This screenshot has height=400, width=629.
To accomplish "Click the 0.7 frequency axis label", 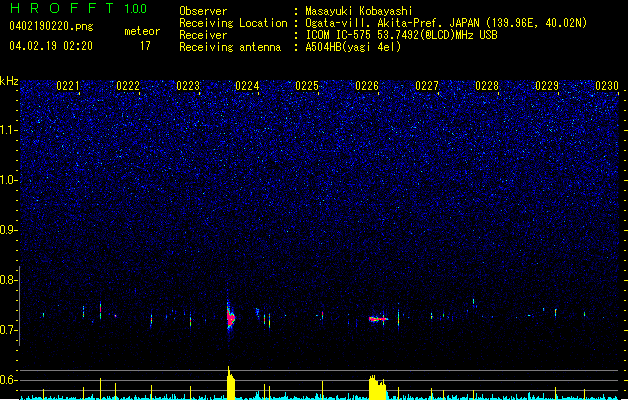I will click(x=8, y=330).
